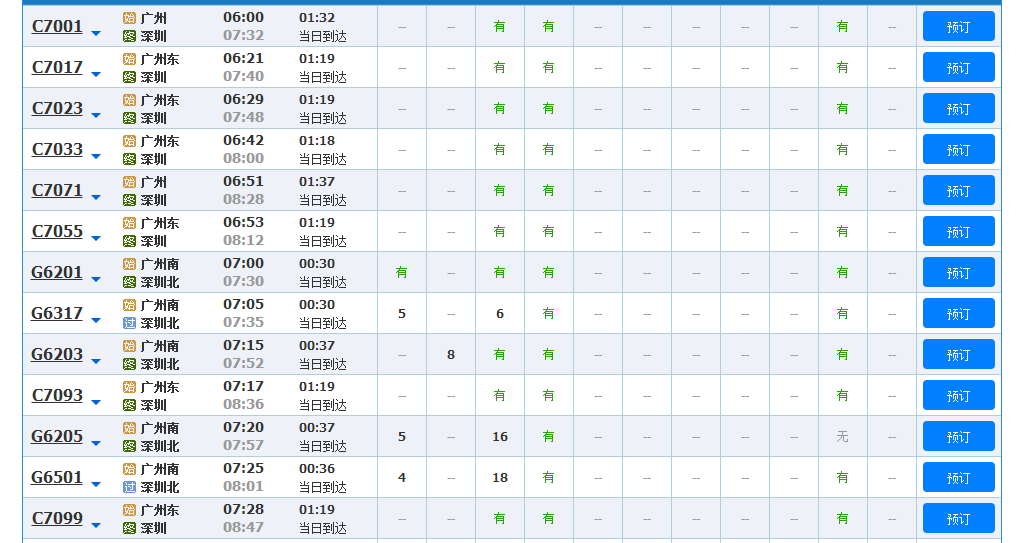Open train C7001 details link
This screenshot has height=543, width=1036.
57,26
